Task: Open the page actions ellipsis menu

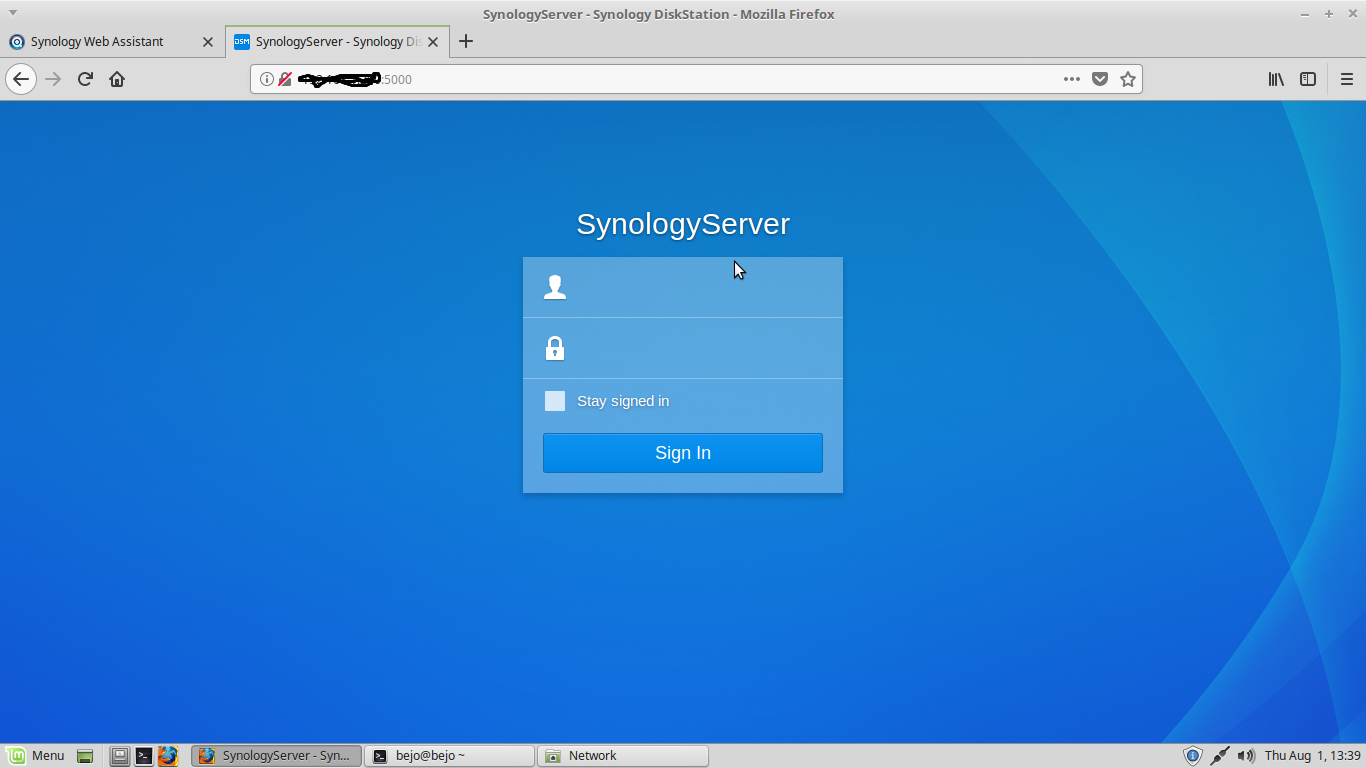Action: click(1071, 79)
